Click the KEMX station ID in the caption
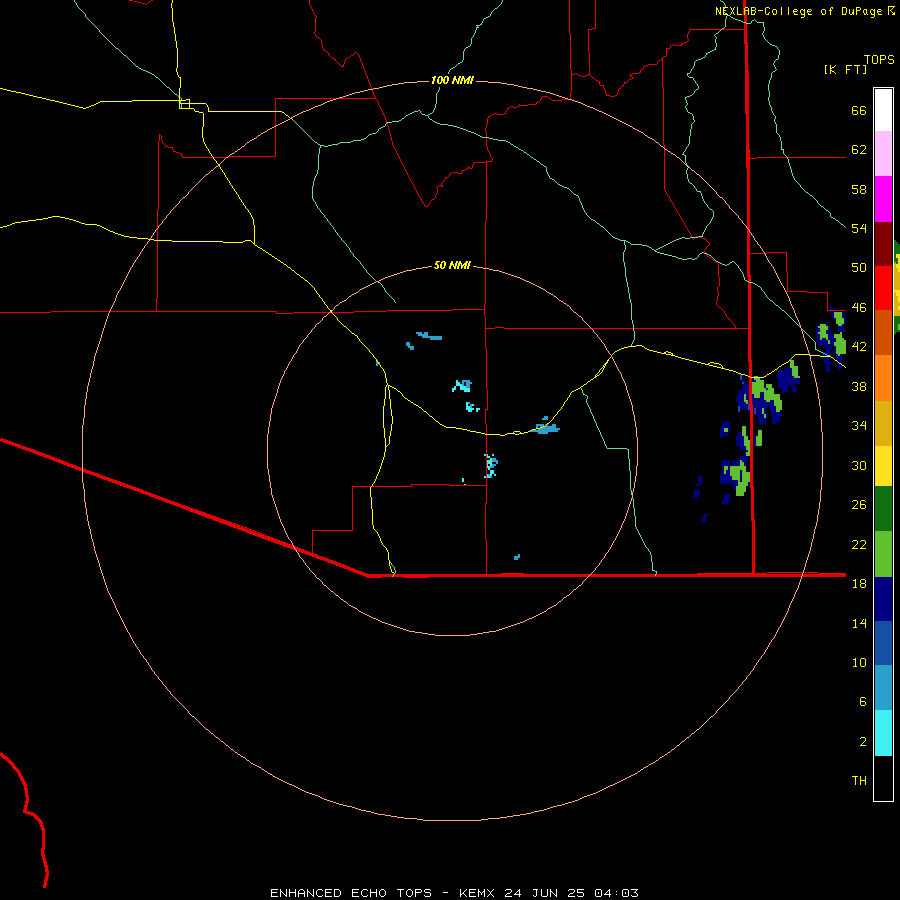 click(x=476, y=893)
